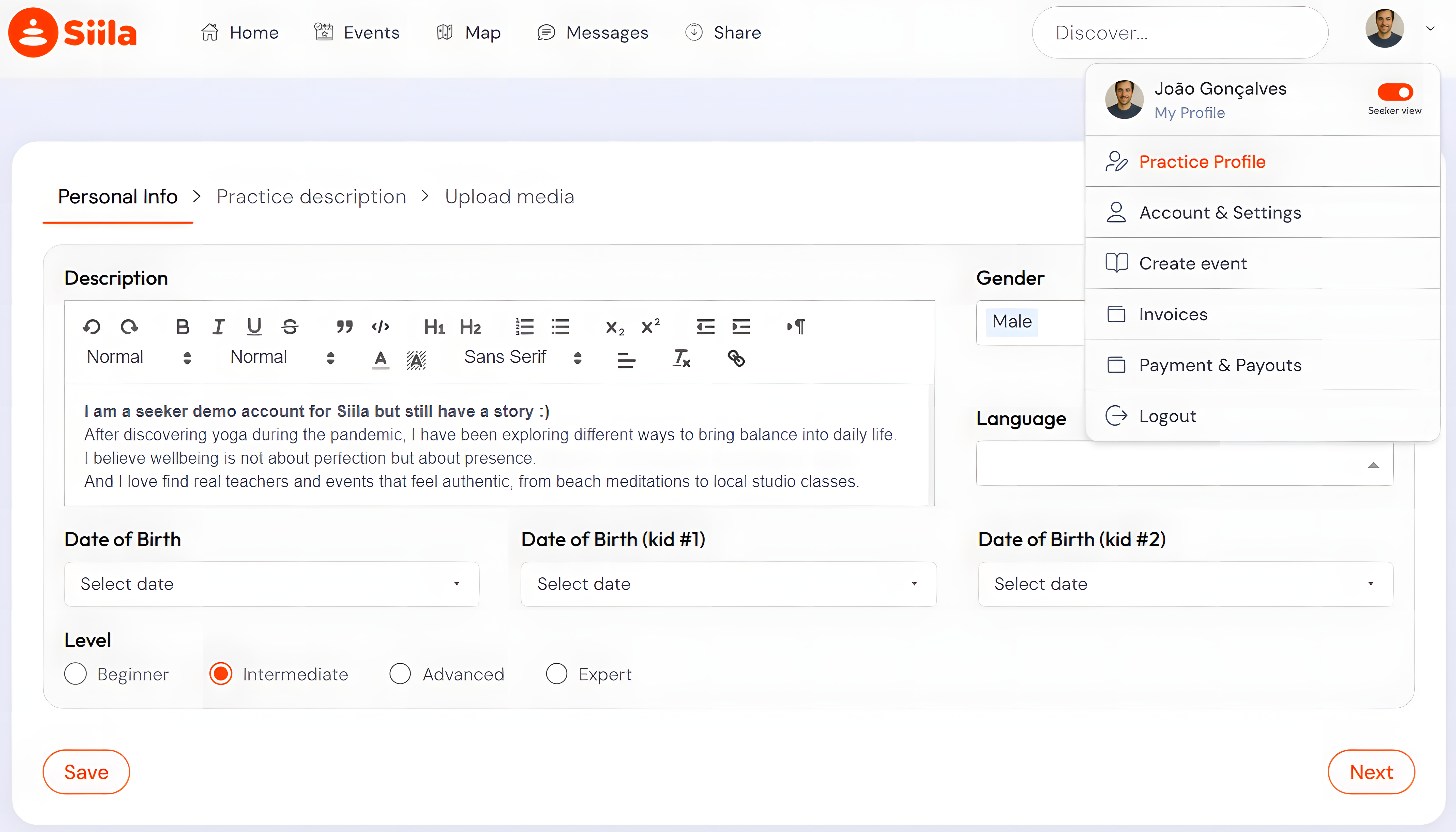Insert a code block

point(381,327)
